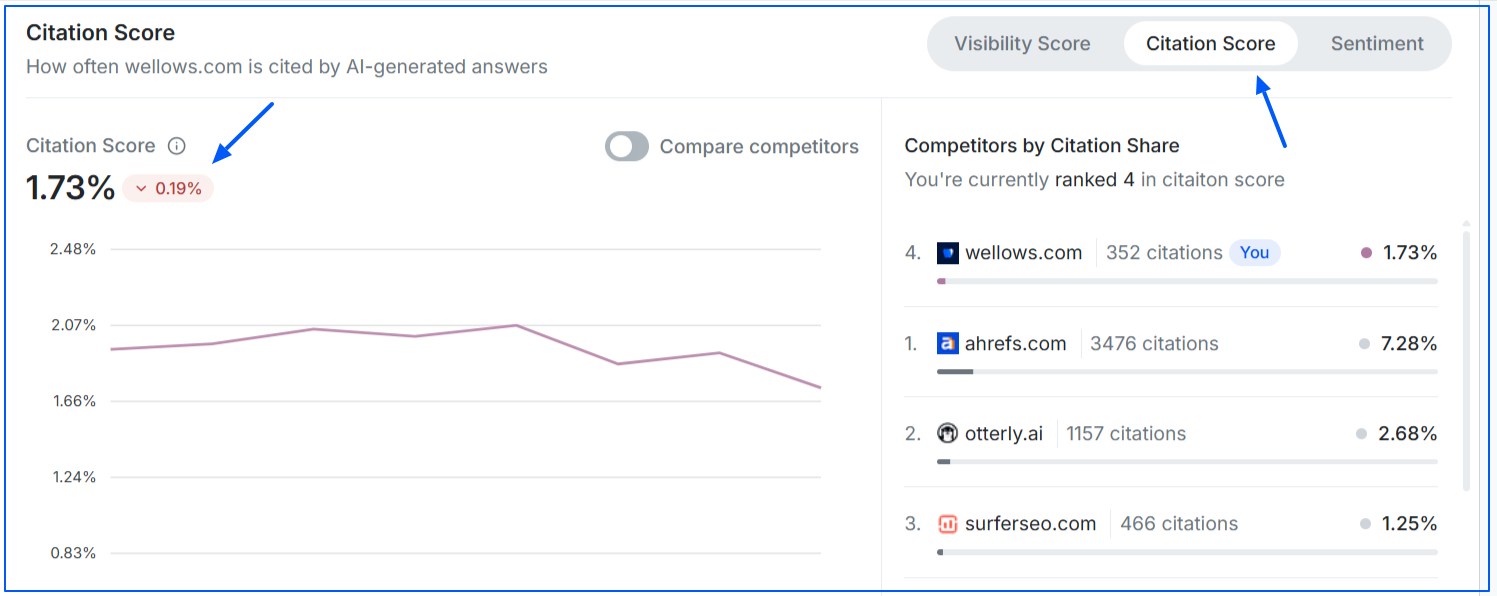Image resolution: width=1497 pixels, height=596 pixels.
Task: Click the Citation Score info icon
Action: (x=177, y=146)
